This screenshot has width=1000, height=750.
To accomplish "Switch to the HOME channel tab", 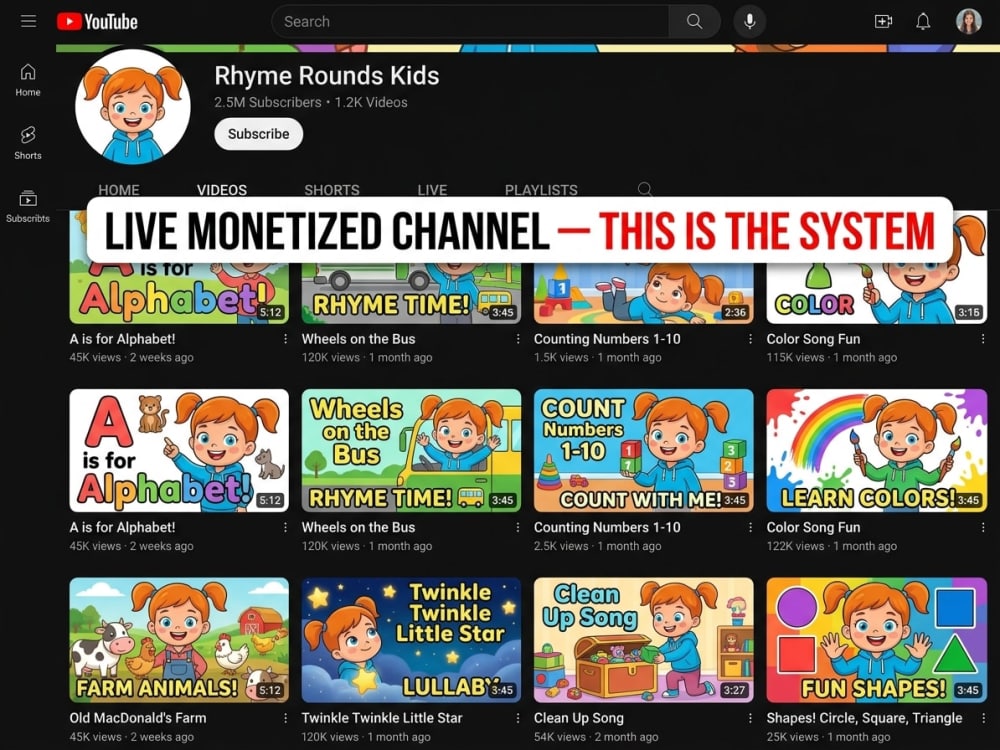I will point(119,190).
